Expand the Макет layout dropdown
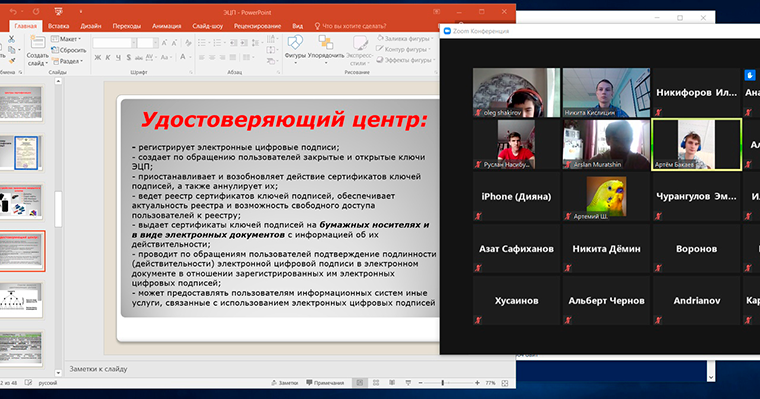The image size is (760, 399). coord(66,39)
